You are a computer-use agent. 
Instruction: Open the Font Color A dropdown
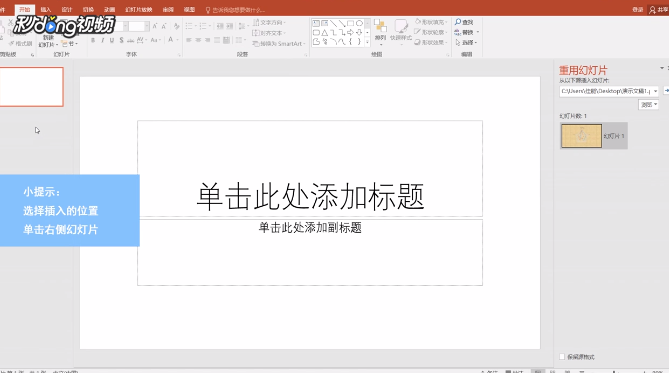point(177,40)
